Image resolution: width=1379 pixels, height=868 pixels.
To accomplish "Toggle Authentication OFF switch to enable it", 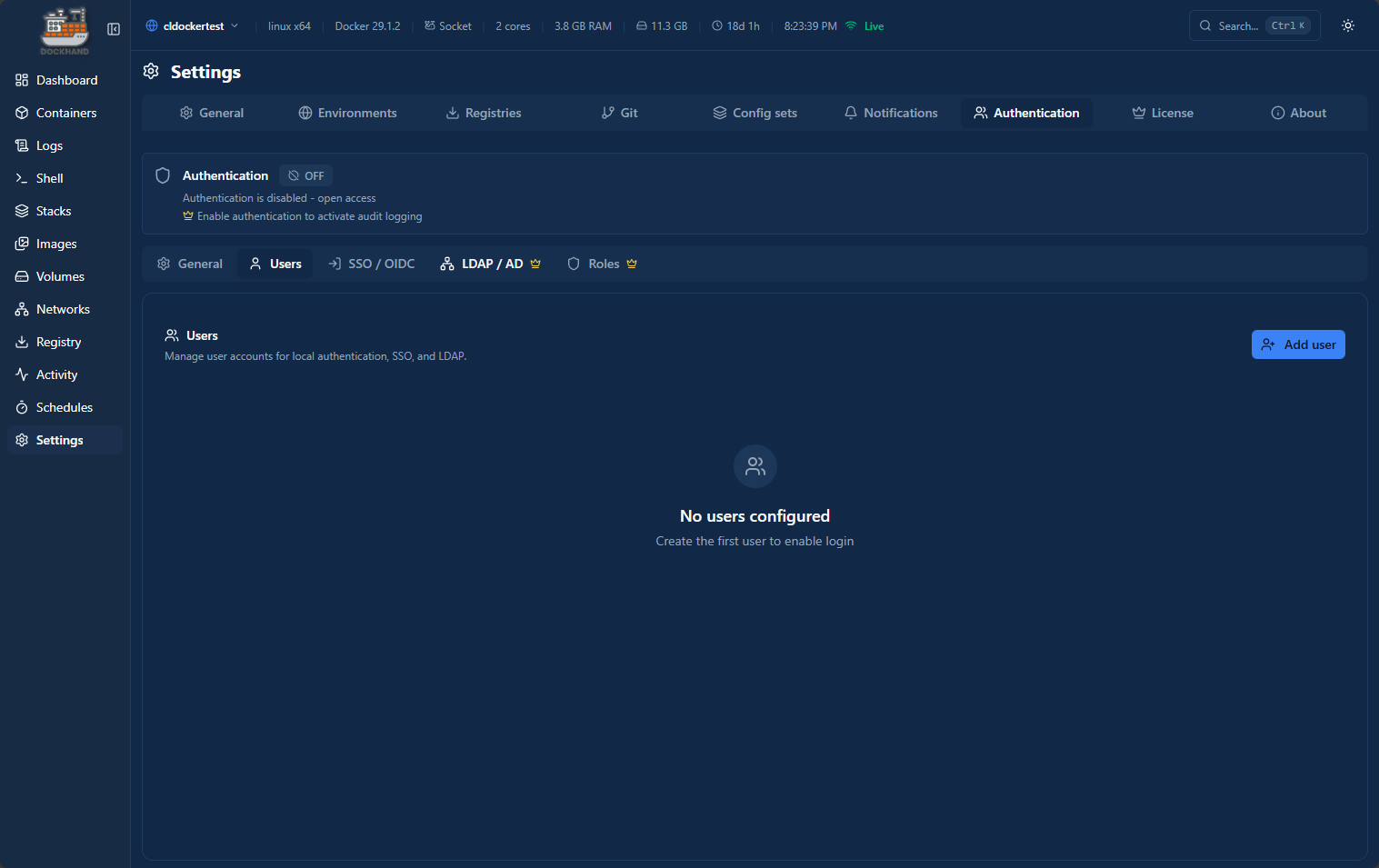I will coord(305,175).
